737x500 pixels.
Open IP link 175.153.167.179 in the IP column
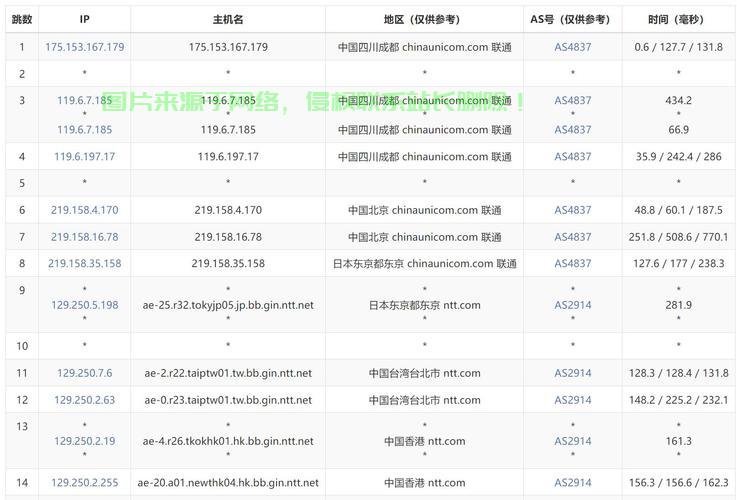pos(84,47)
